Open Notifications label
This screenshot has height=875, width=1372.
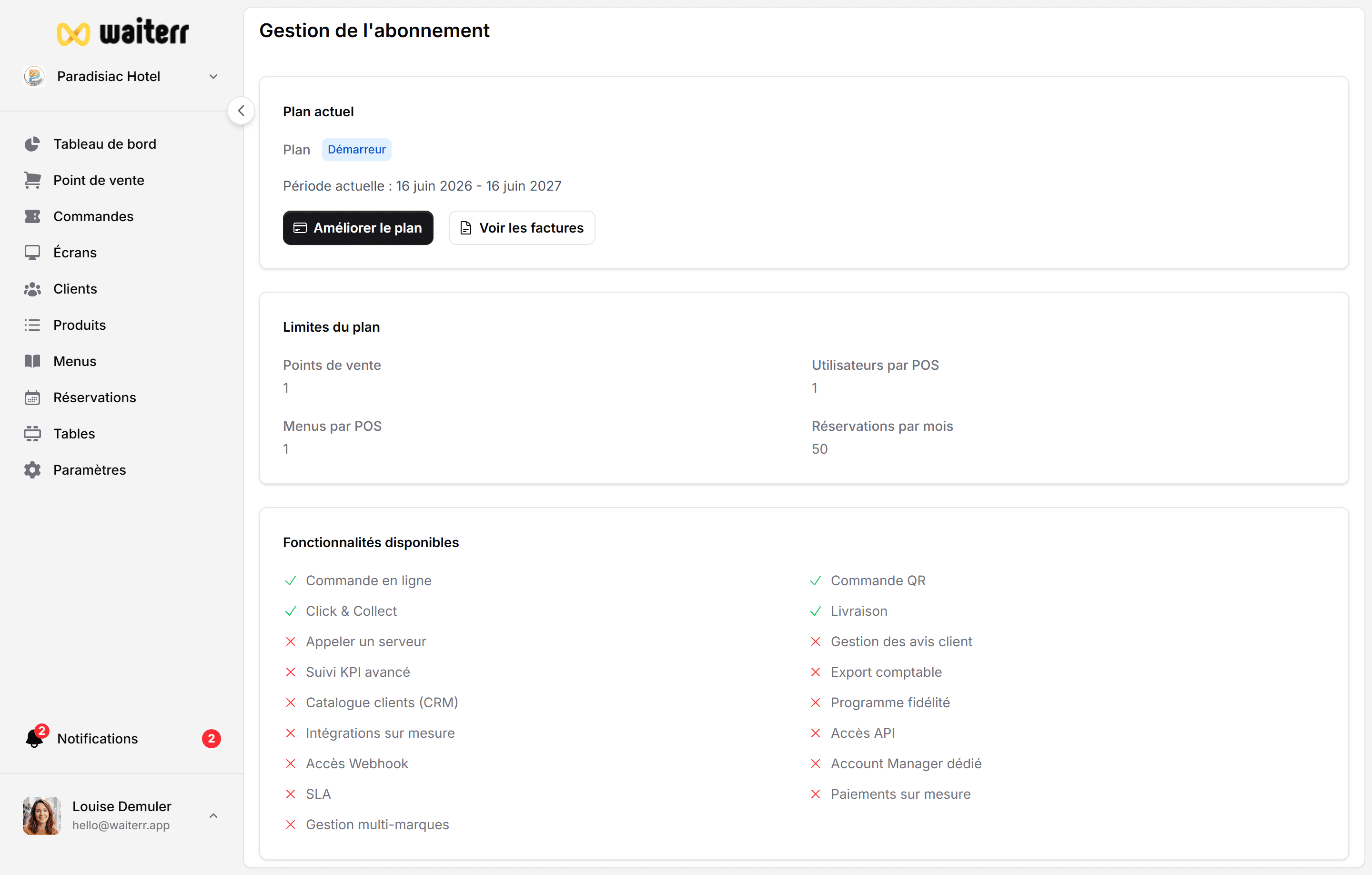(98, 738)
